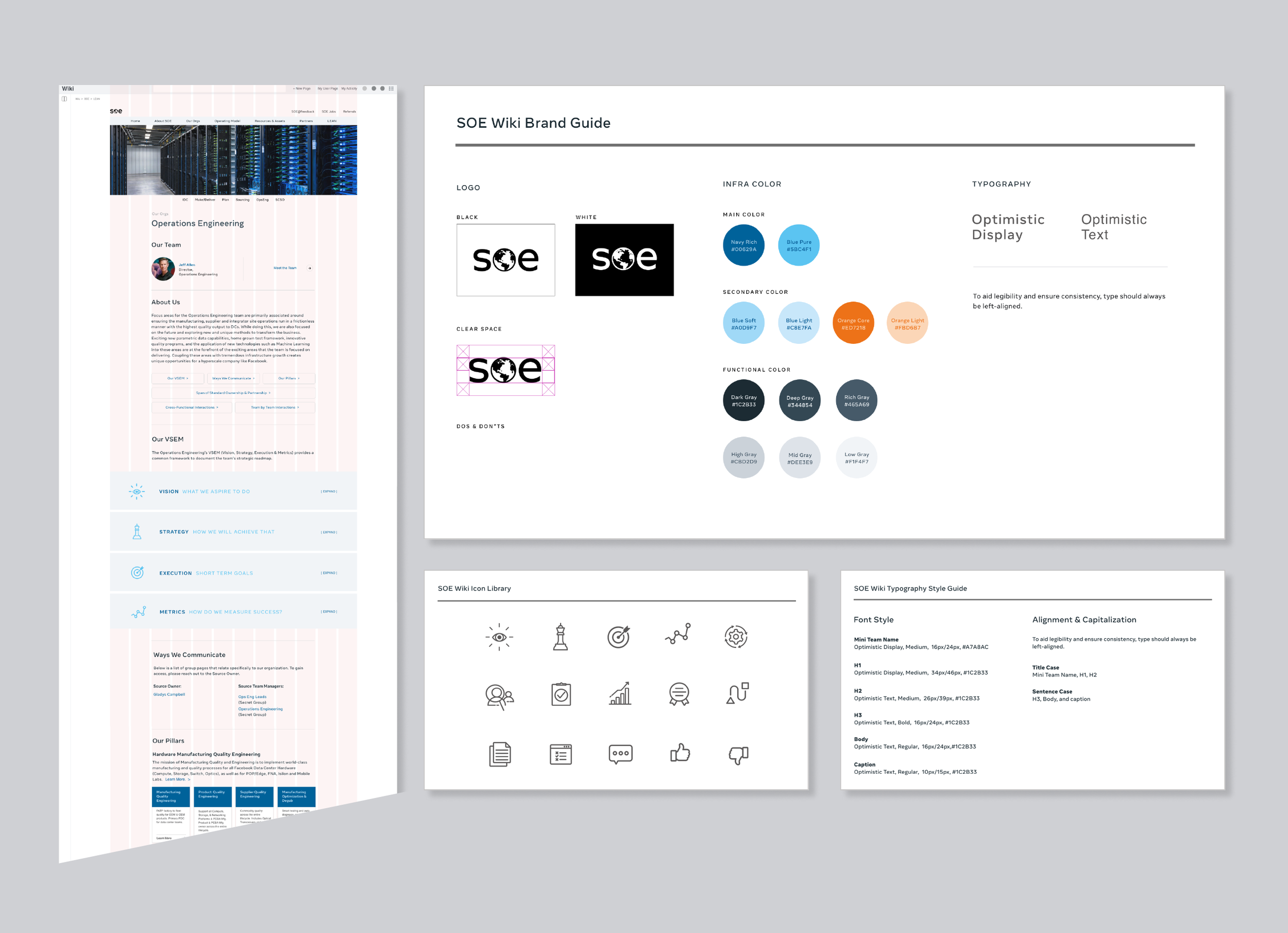Select the chat bubble icon in library

[620, 754]
